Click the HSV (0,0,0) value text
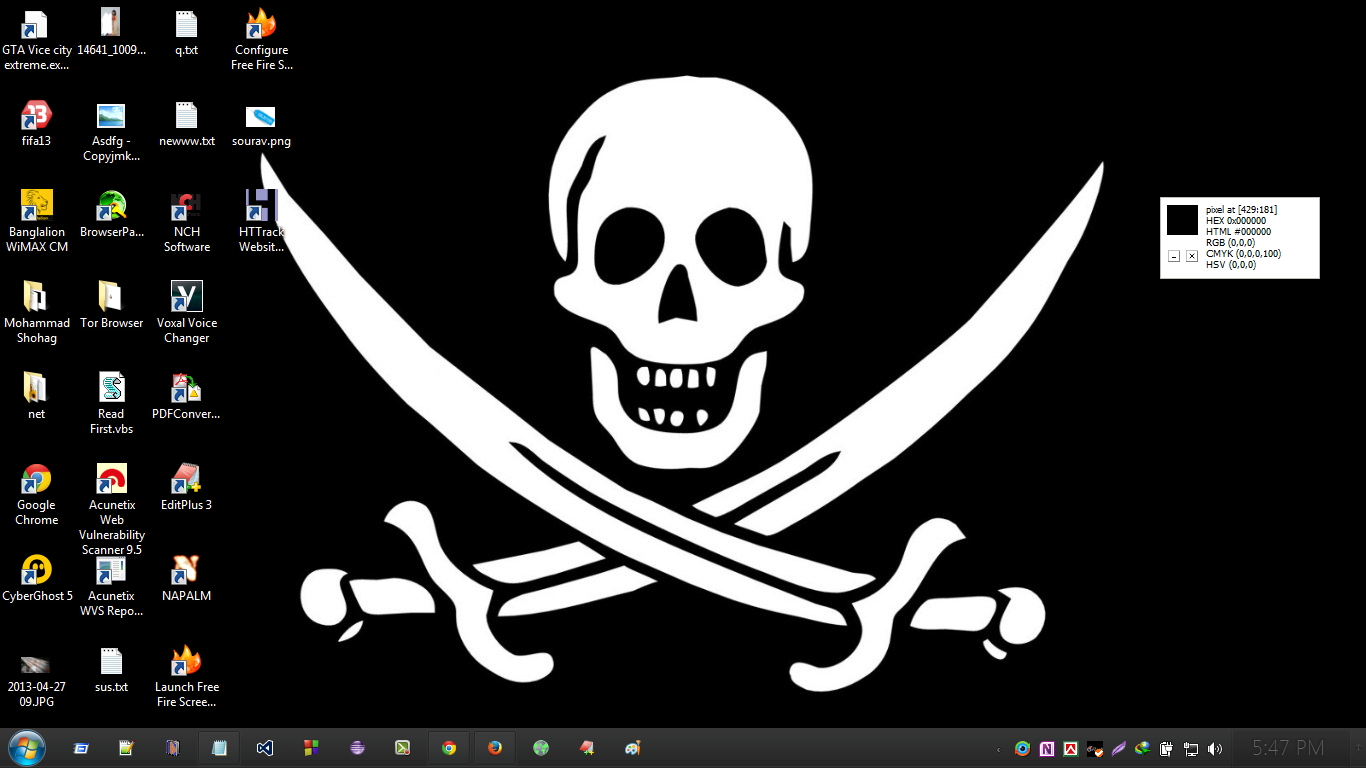 click(1230, 265)
